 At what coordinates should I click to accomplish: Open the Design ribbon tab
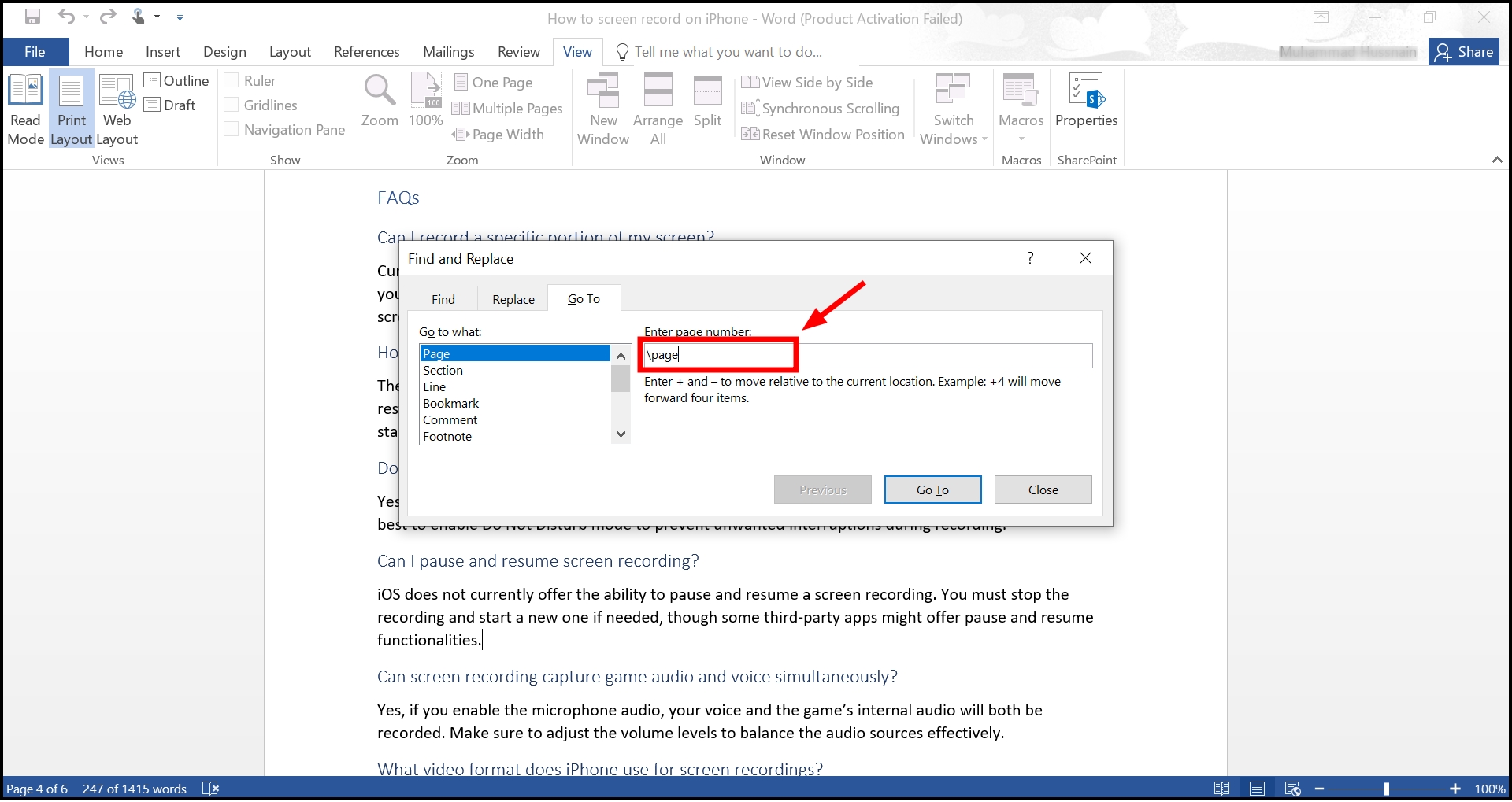tap(224, 51)
